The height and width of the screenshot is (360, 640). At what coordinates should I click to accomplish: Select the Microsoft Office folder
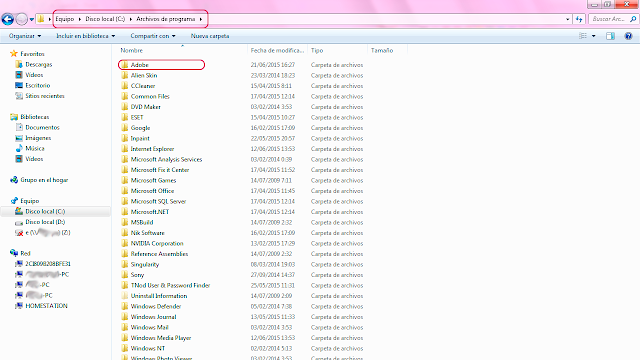(152, 191)
